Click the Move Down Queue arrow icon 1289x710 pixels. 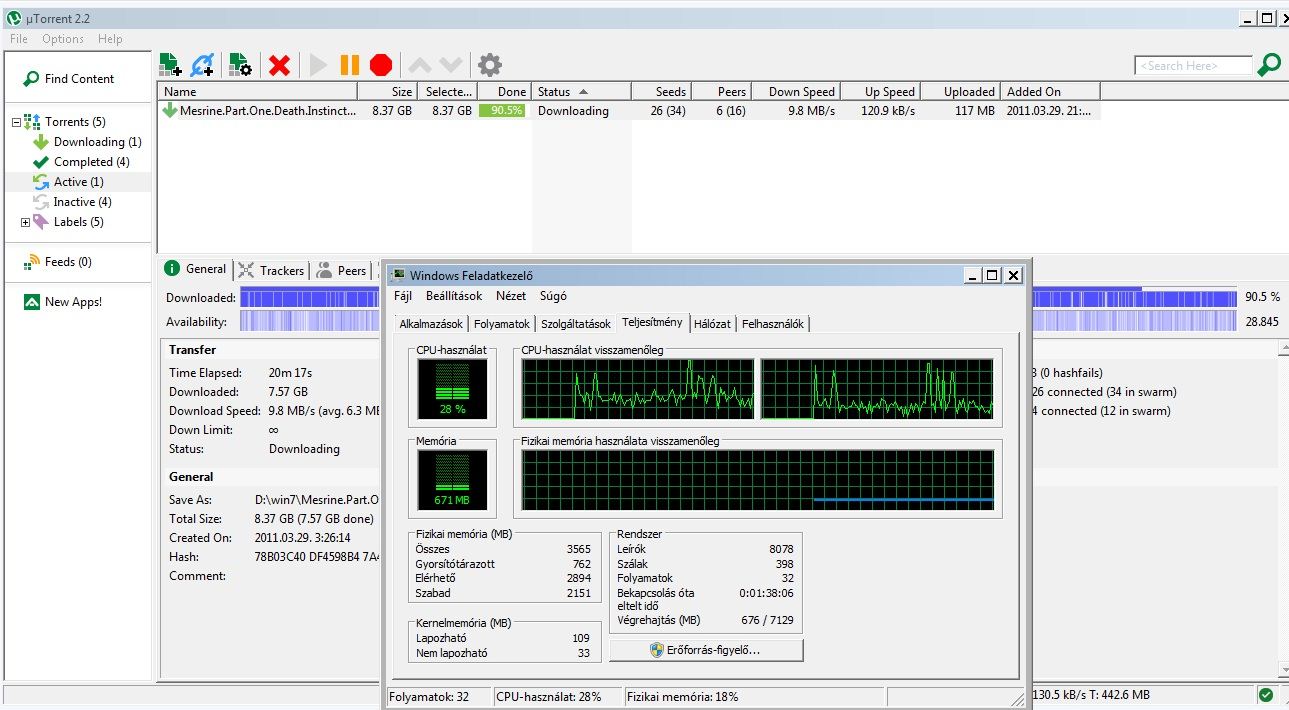coord(451,66)
